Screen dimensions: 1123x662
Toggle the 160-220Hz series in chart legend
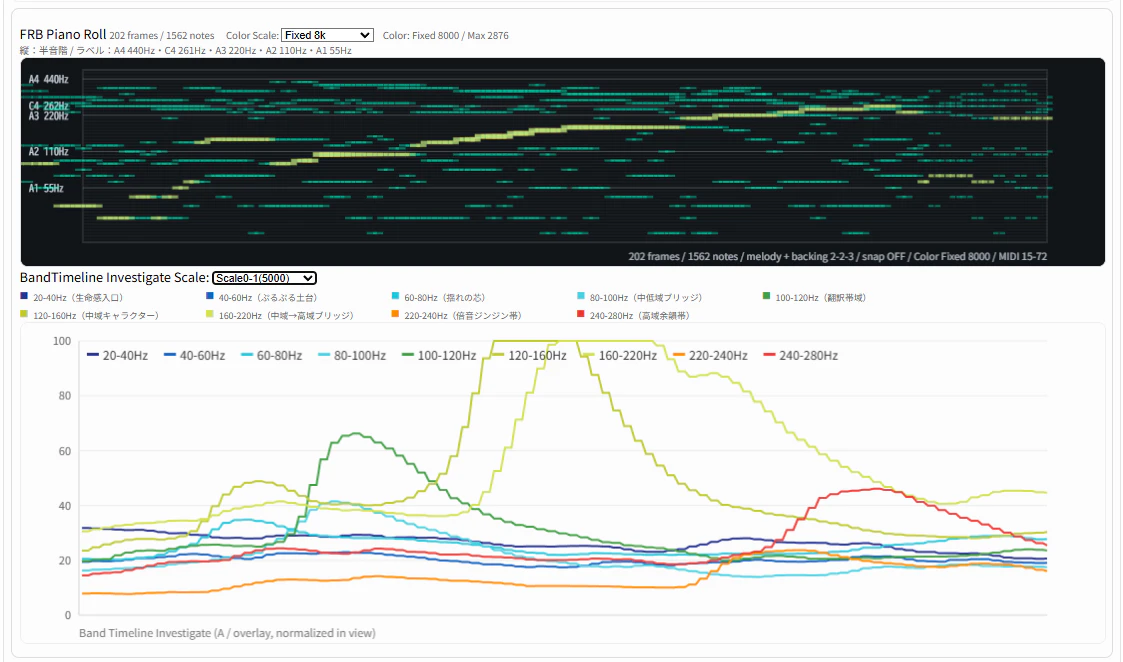click(620, 355)
